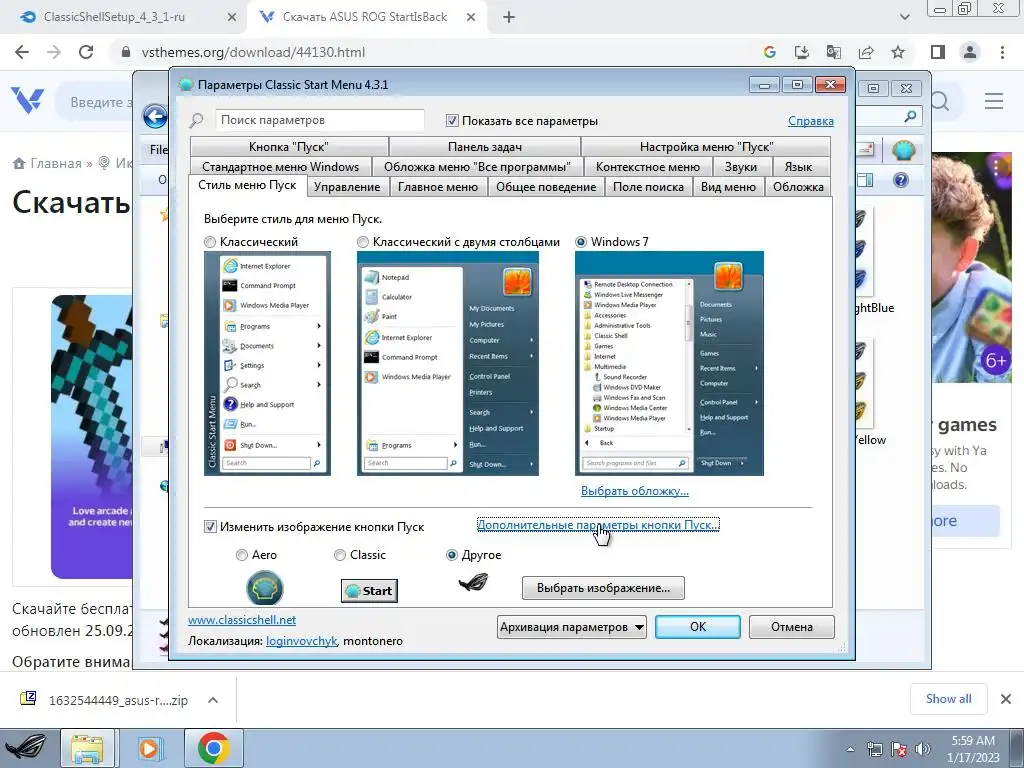Viewport: 1024px width, 768px height.
Task: Open Windows Media Player from taskbar
Action: point(150,748)
